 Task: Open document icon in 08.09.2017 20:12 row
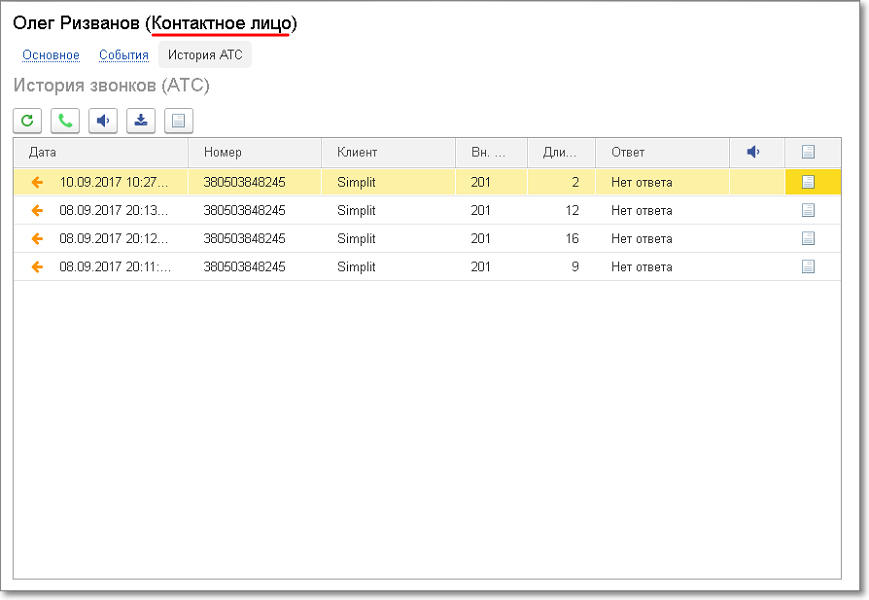coord(808,238)
